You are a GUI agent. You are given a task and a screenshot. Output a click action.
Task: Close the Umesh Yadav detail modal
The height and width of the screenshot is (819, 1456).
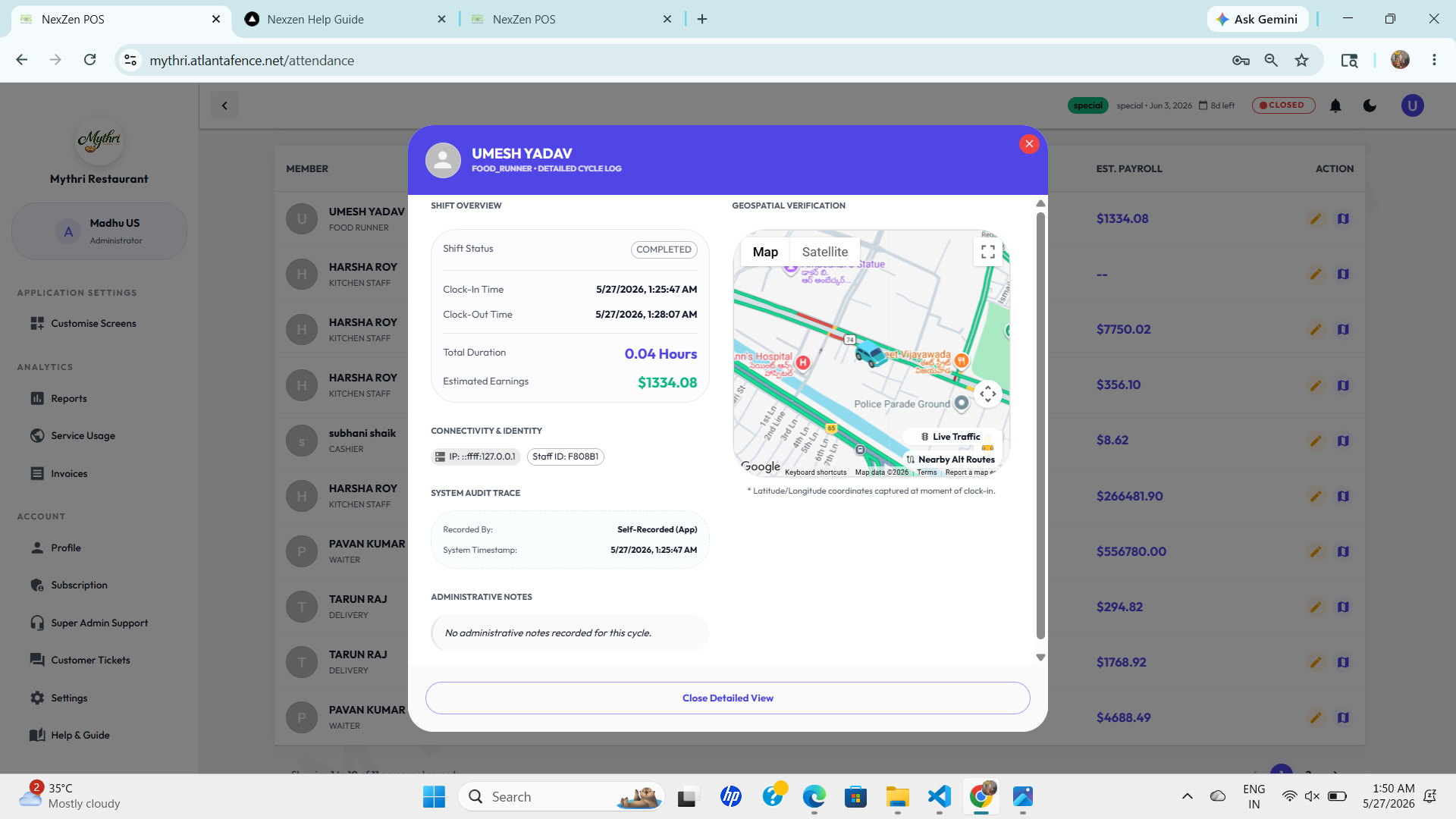pyautogui.click(x=1029, y=143)
